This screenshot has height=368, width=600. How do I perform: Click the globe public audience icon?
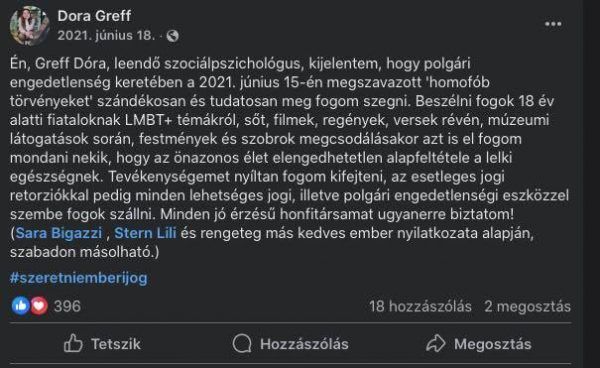pos(173,36)
